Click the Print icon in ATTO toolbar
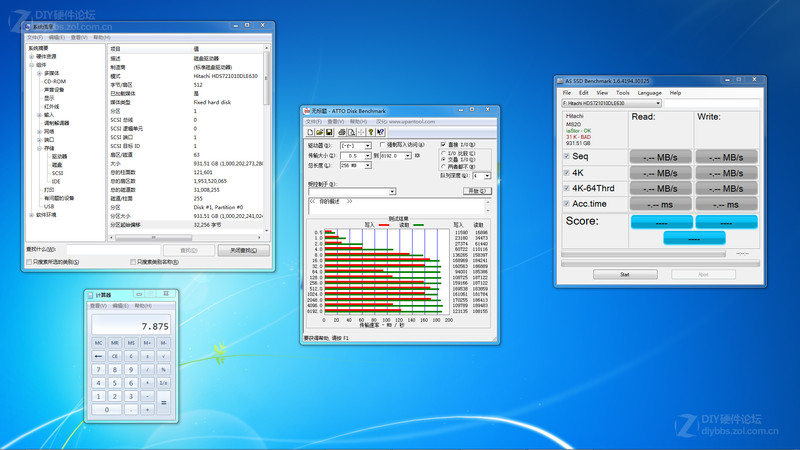 coord(342,132)
